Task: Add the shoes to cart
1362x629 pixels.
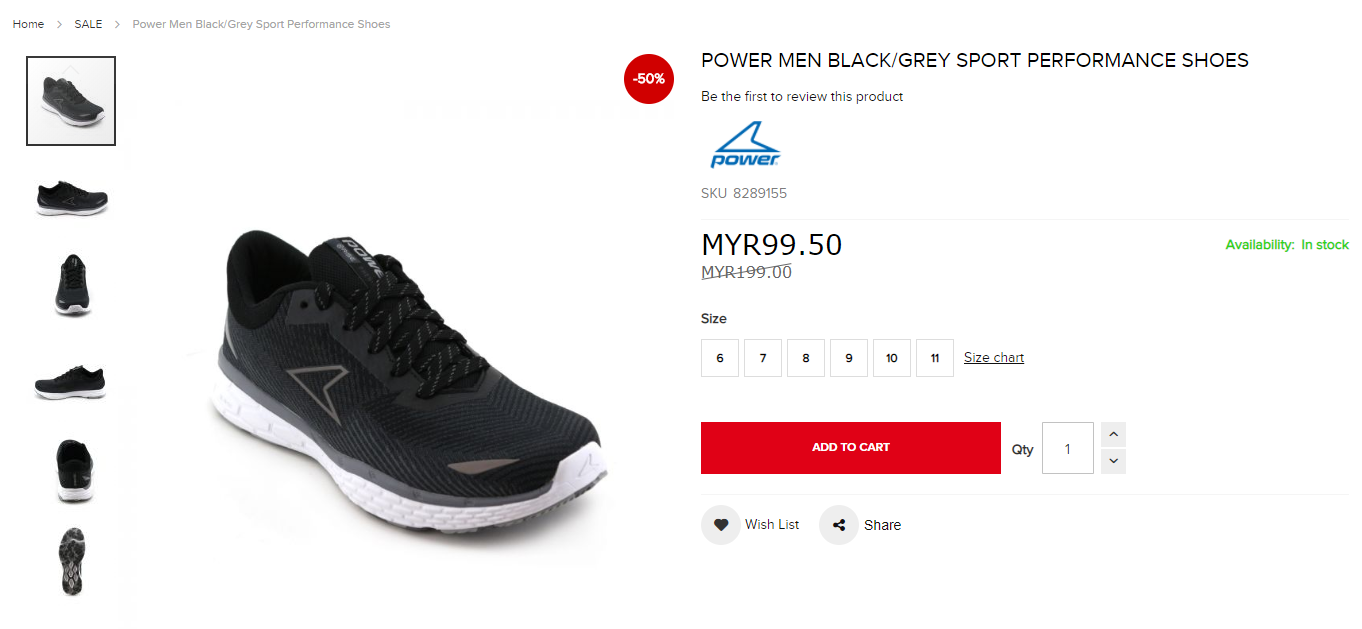Action: click(851, 448)
